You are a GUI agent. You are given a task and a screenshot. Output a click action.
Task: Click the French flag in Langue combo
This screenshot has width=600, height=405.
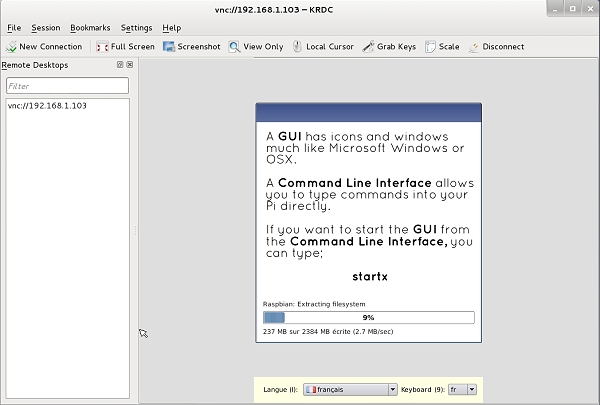pos(311,389)
